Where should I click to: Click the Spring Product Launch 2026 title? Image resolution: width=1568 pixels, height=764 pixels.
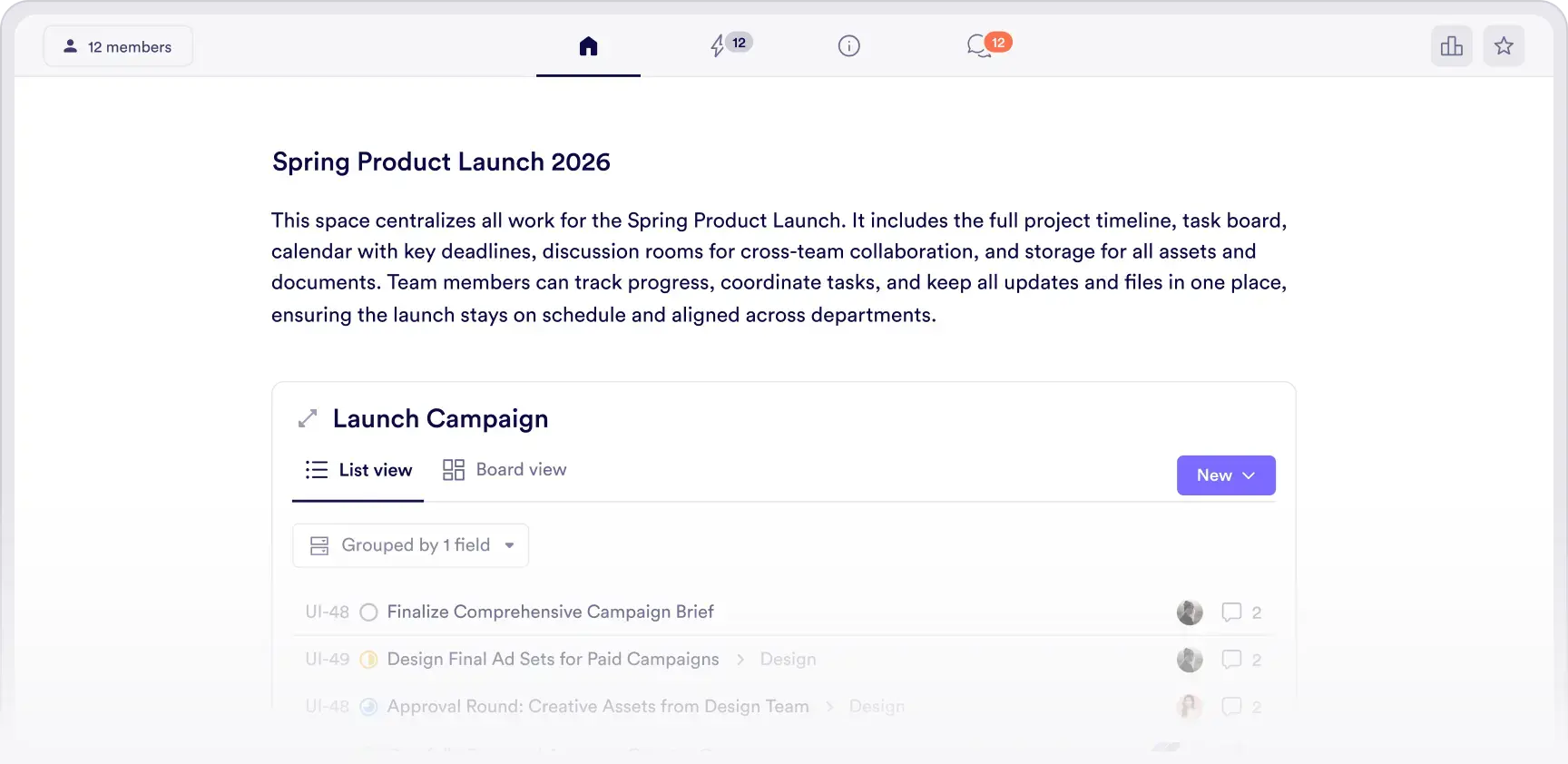441,162
